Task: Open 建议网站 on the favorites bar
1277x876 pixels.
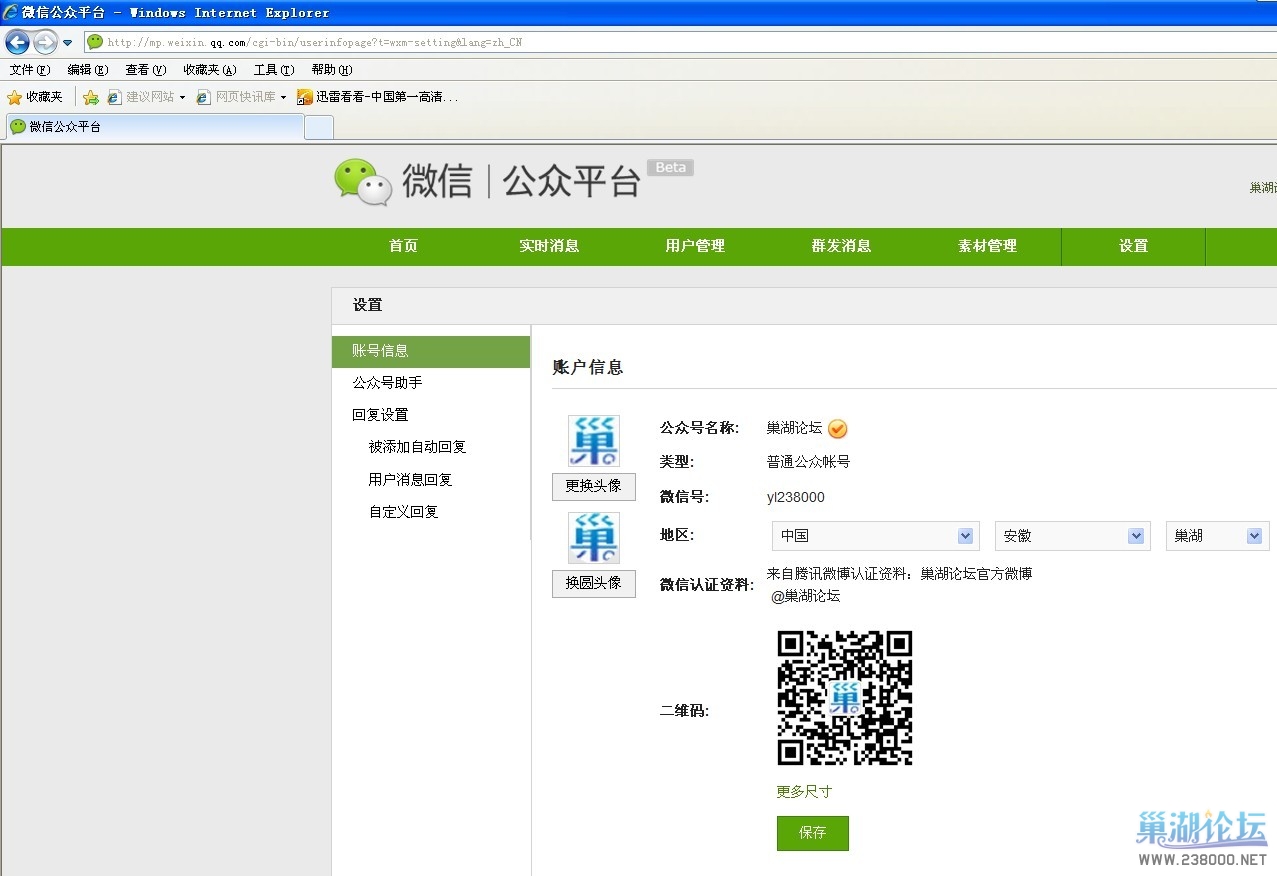Action: [148, 97]
